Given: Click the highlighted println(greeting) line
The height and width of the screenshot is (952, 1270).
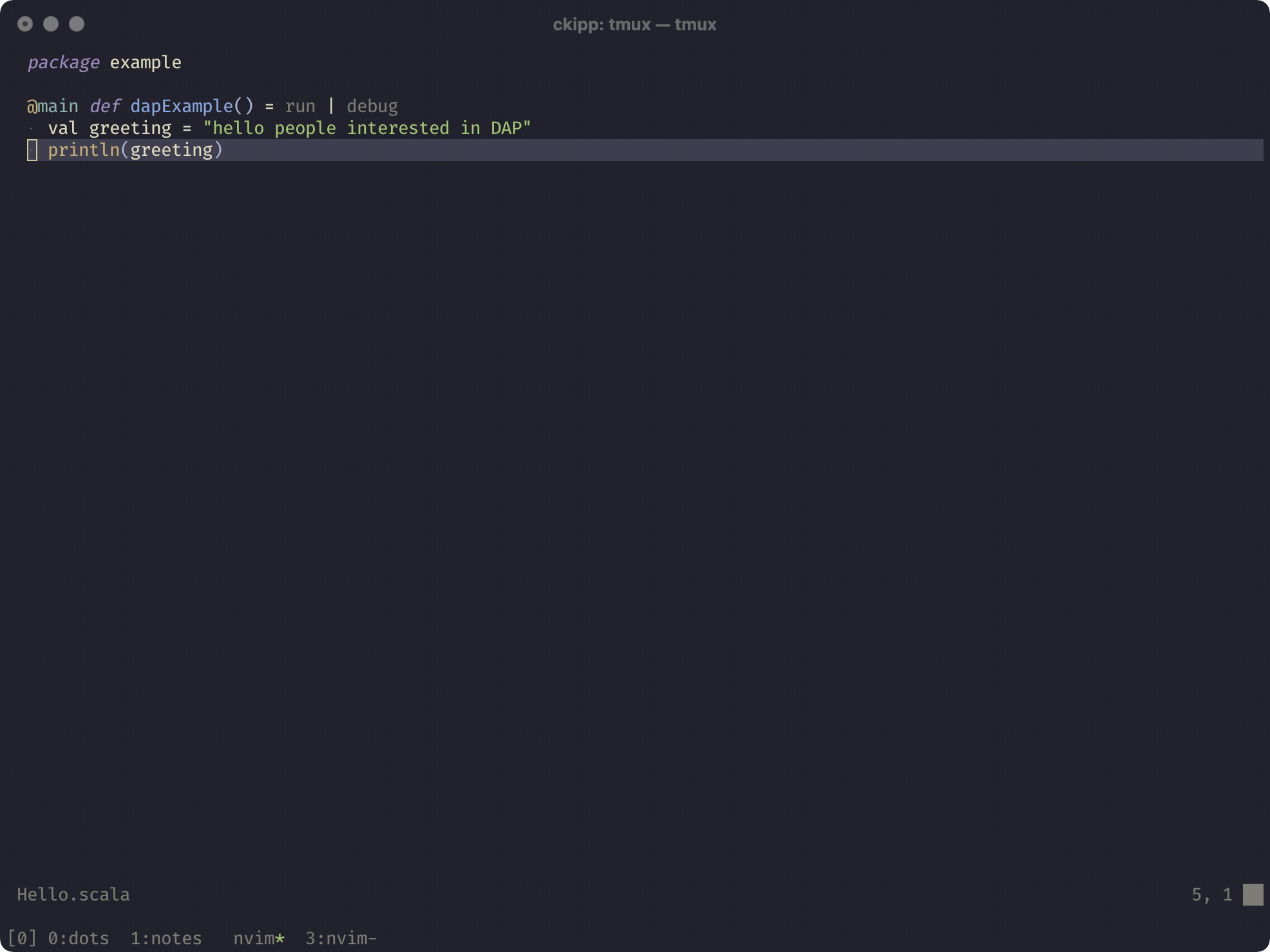Looking at the screenshot, I should coord(135,150).
